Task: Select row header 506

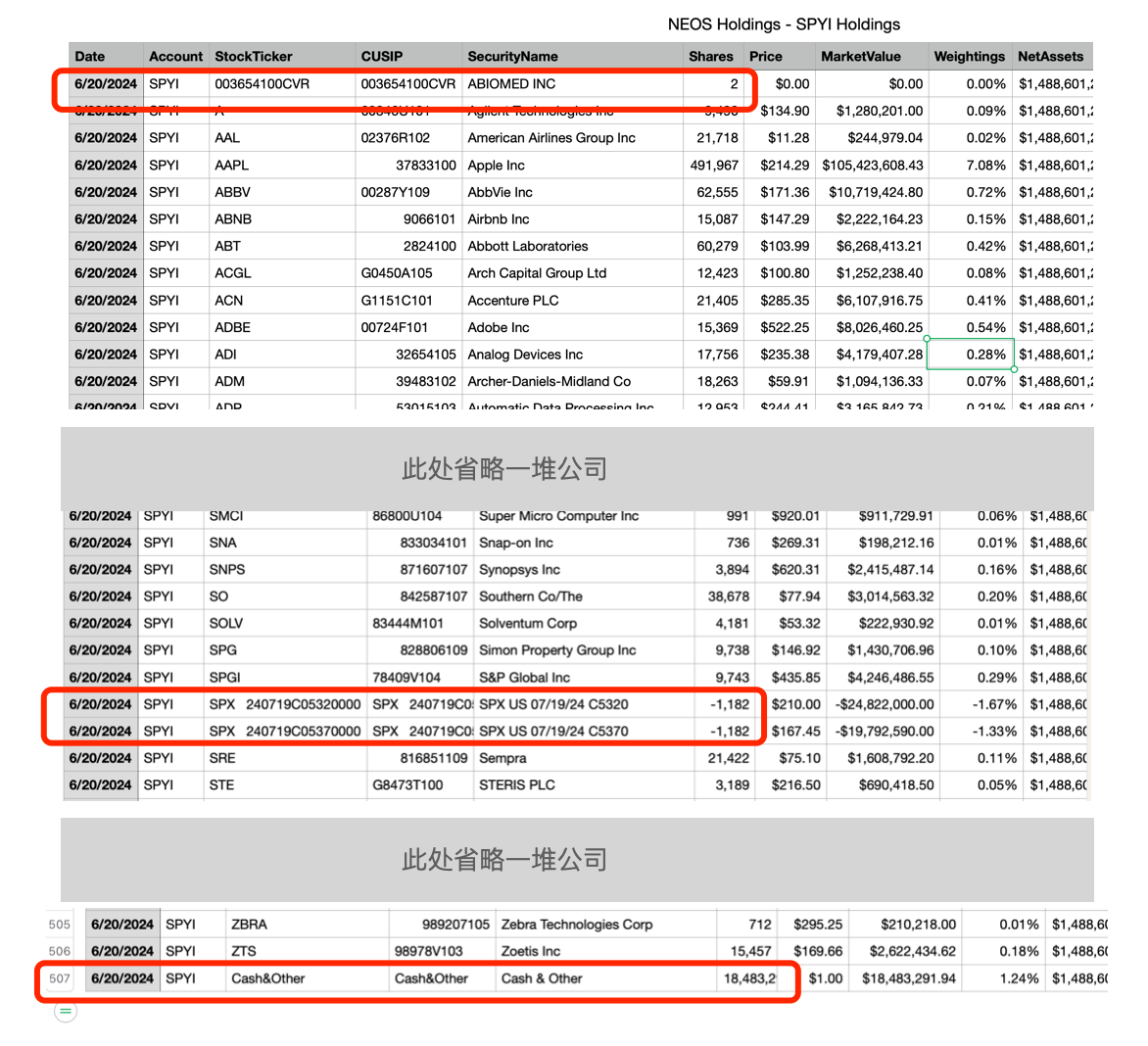Action: pos(60,952)
